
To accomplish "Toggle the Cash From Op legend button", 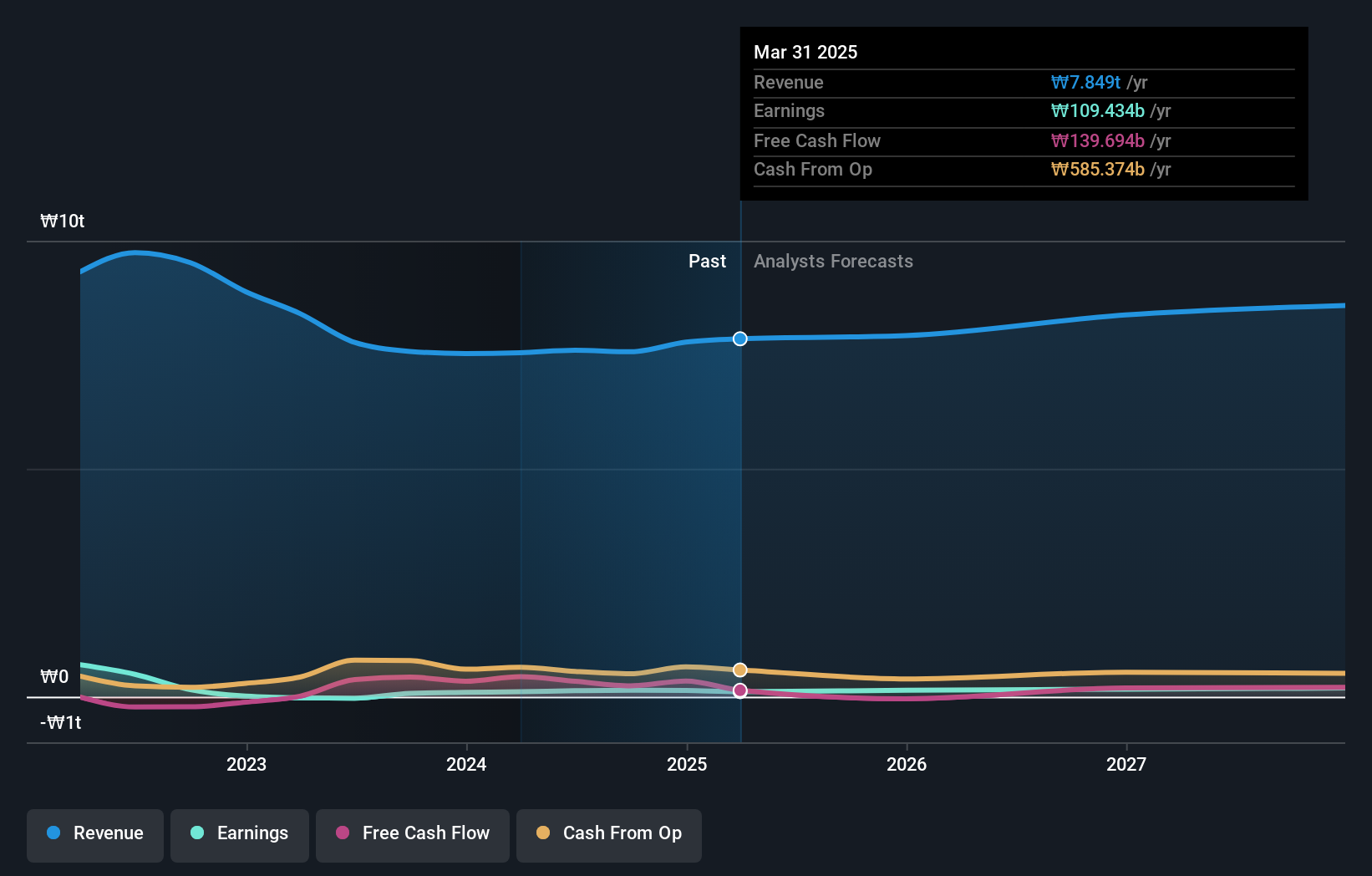I will click(609, 835).
